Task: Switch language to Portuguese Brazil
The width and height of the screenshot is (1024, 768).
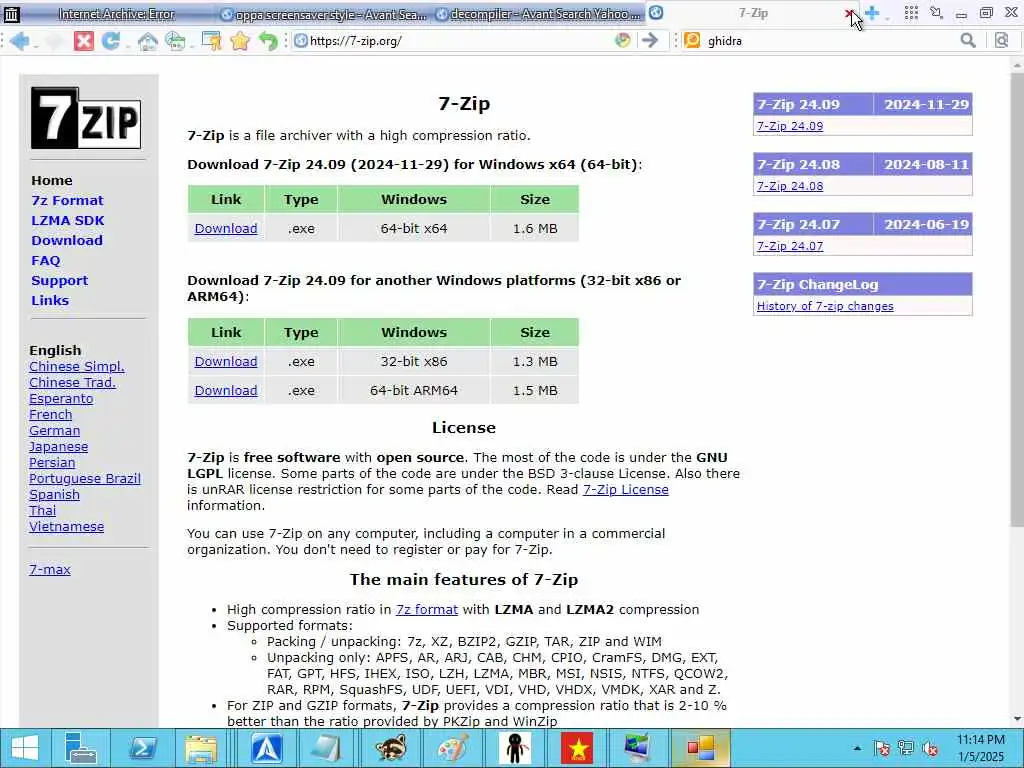Action: [x=85, y=479]
